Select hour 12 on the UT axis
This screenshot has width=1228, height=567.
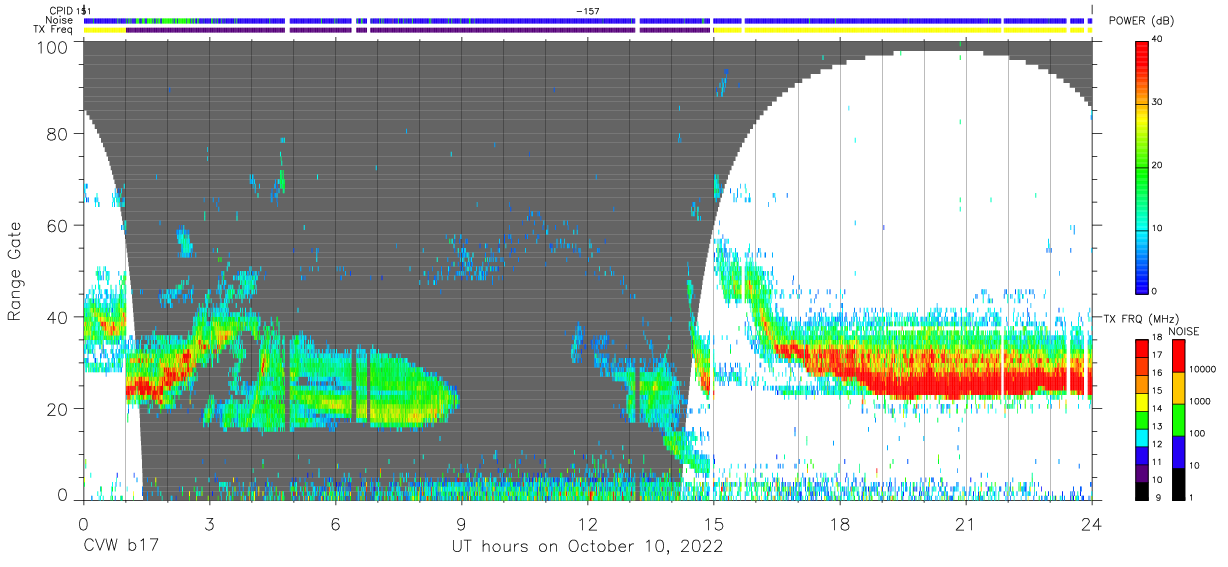tap(588, 524)
